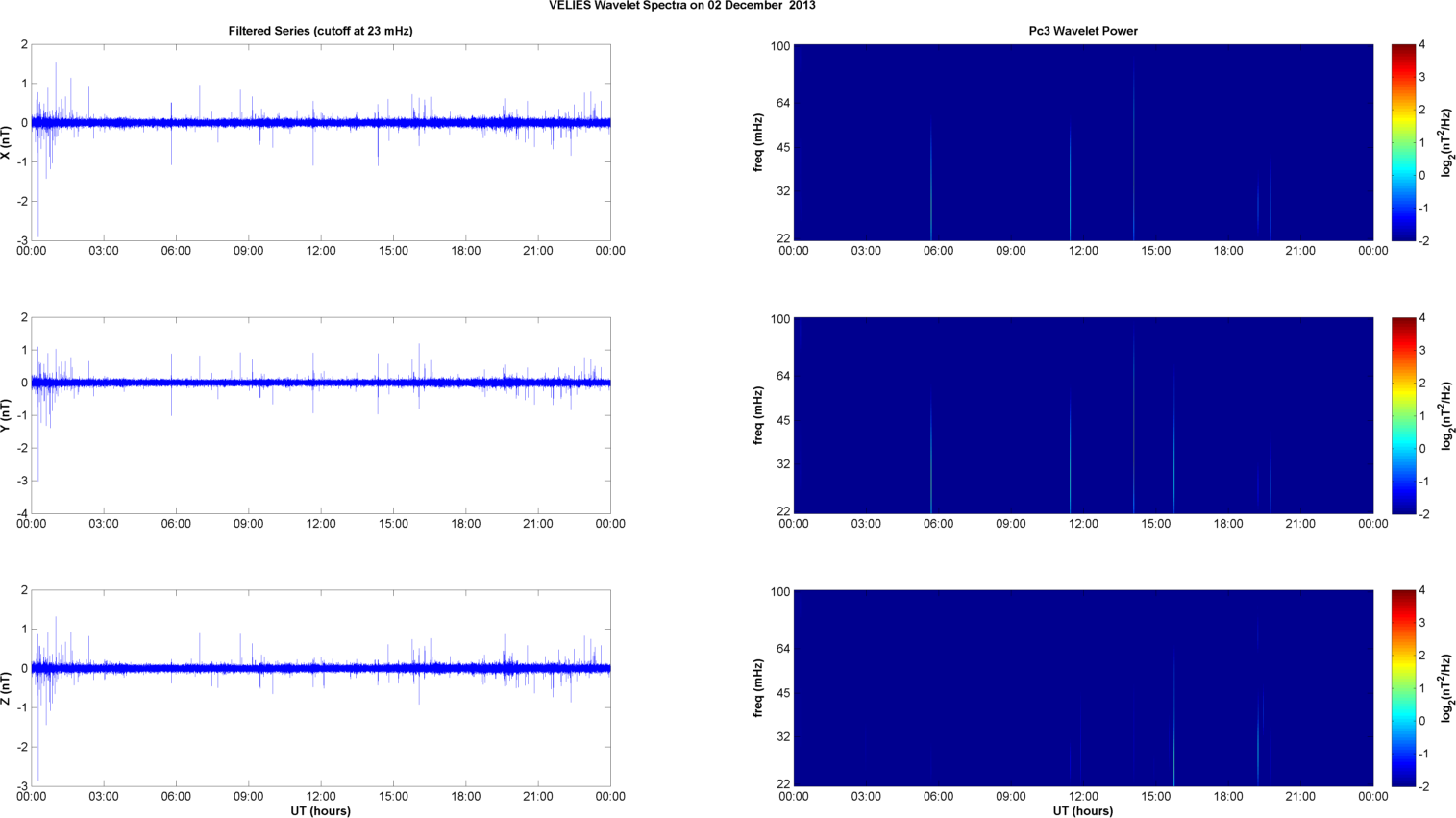Viewport: 1456px width, 818px height.
Task: Select the Filtered Series (cutoff at 23 mHz) heading
Action: (x=320, y=31)
